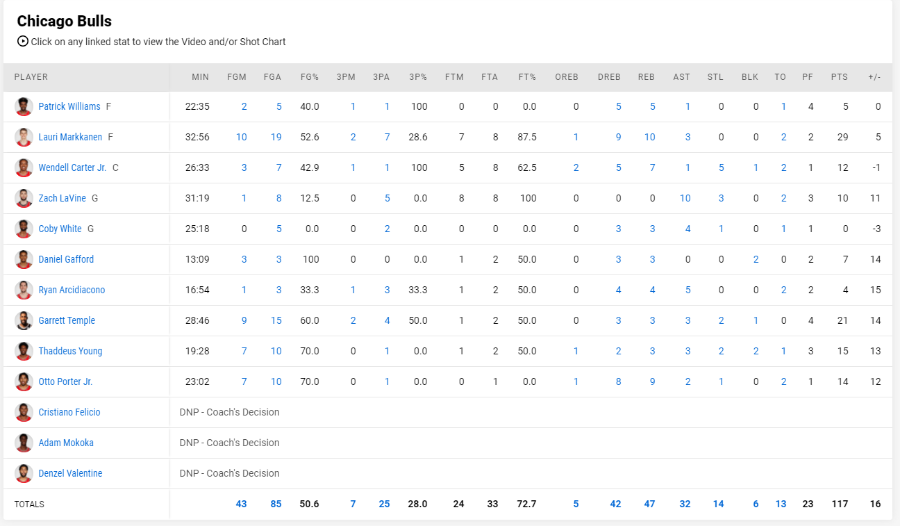Click Otto Porter Jr.'s headshot photo

24,382
